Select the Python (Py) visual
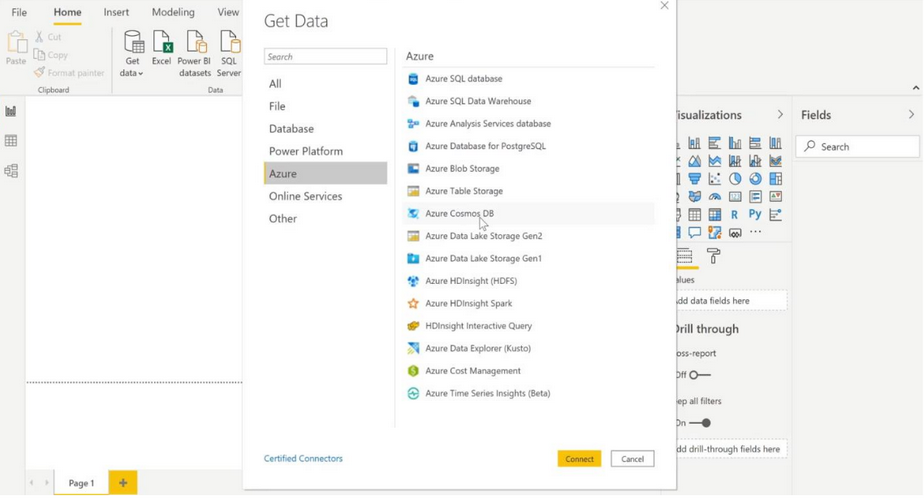 pyautogui.click(x=755, y=215)
